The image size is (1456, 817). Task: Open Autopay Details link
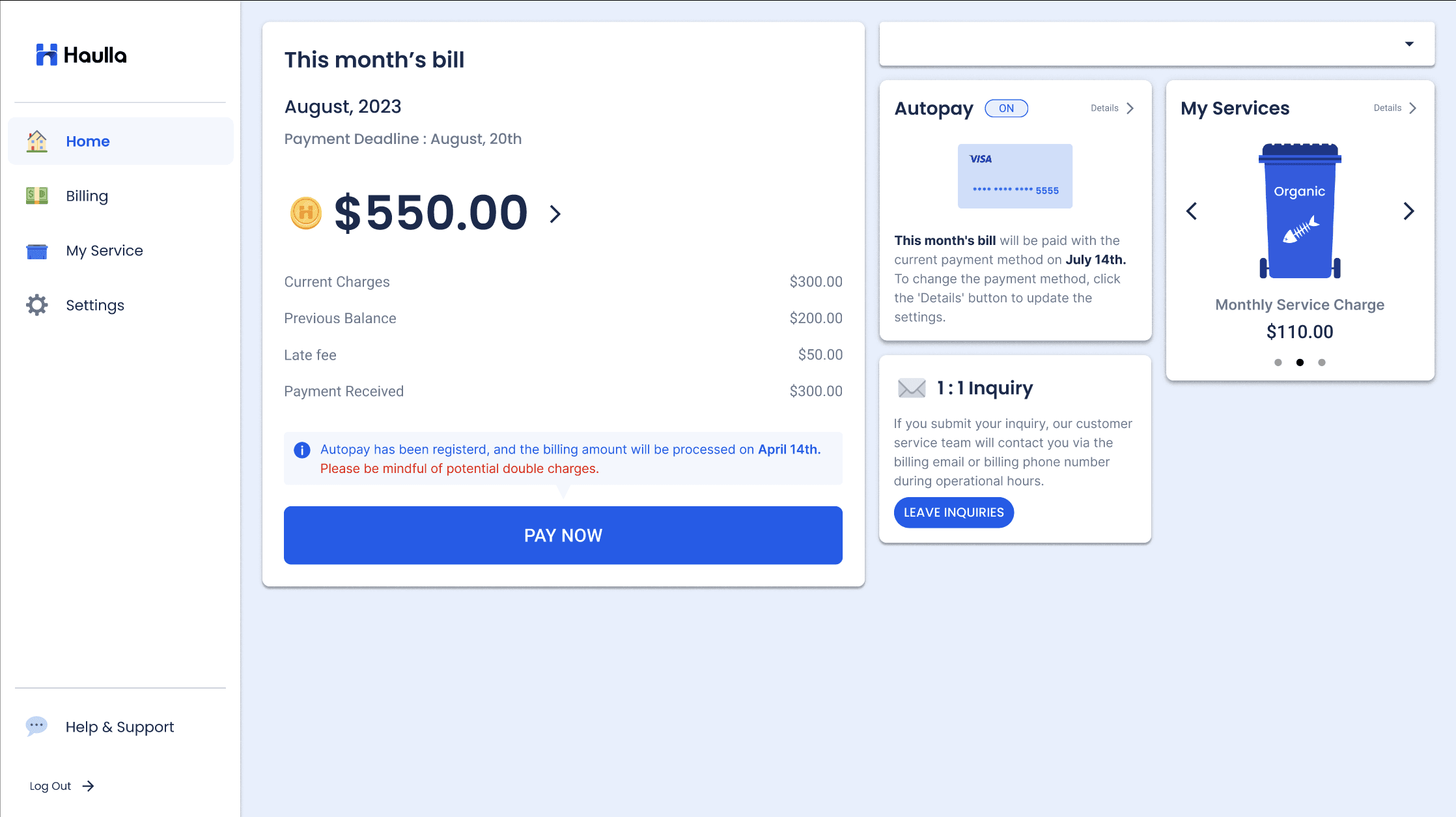click(x=1112, y=108)
